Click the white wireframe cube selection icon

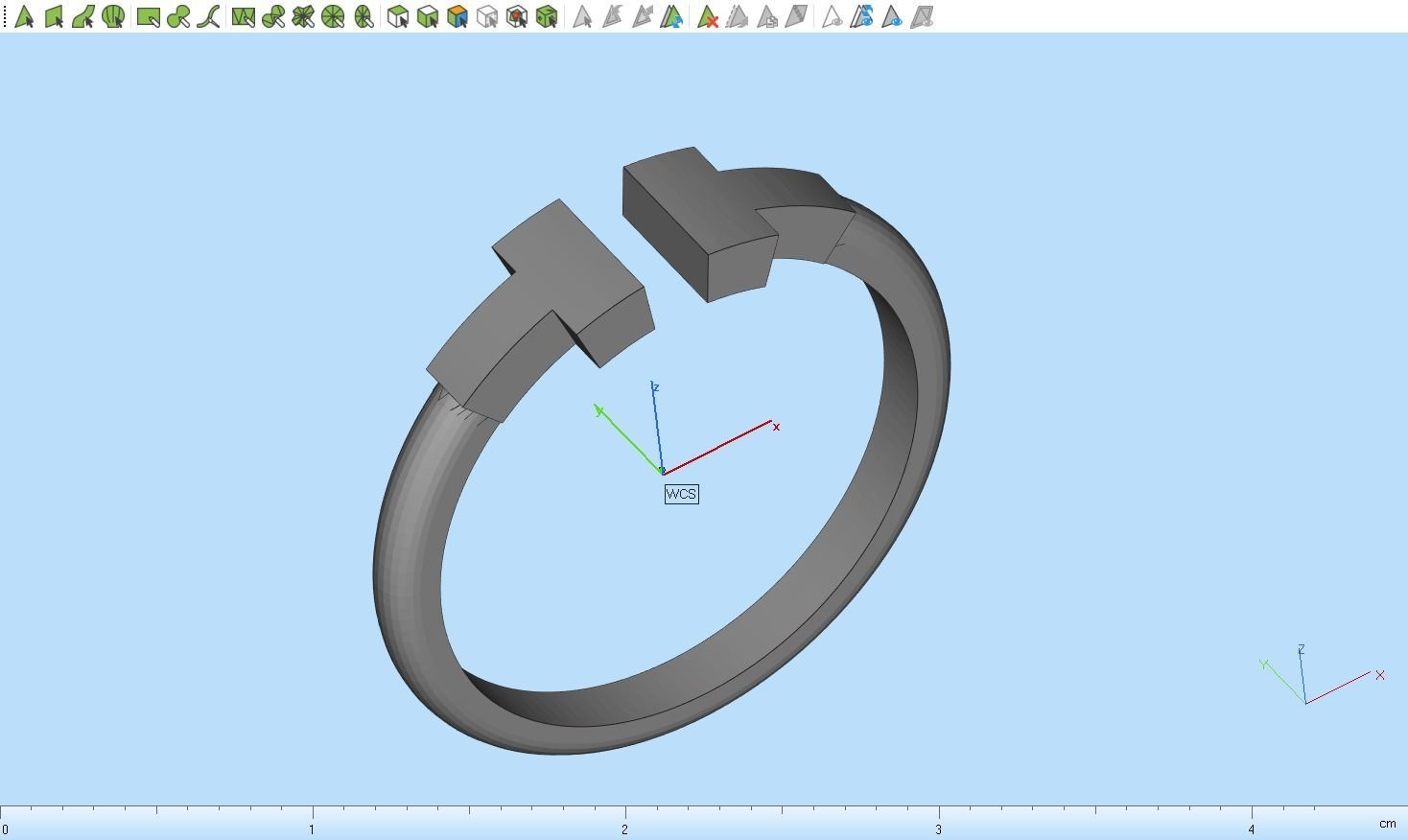(398, 16)
